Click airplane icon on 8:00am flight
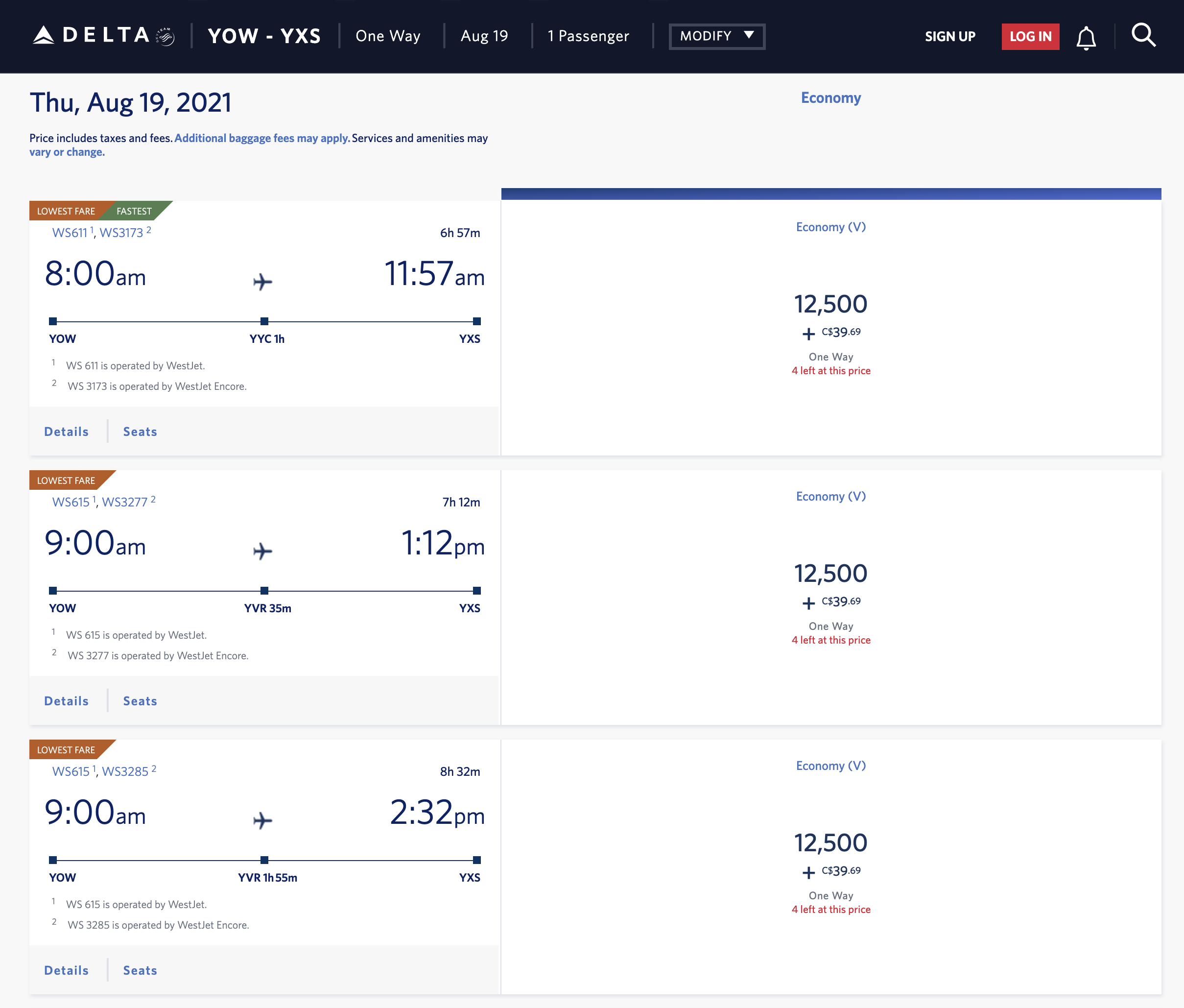Image resolution: width=1184 pixels, height=1008 pixels. tap(263, 281)
